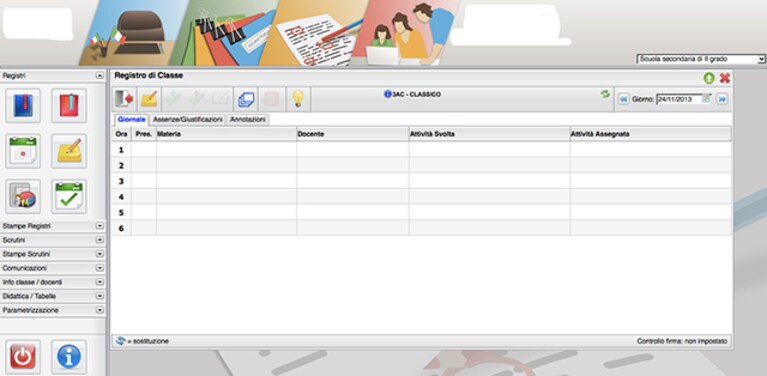This screenshot has width=767, height=376.
Task: Expand the Stampe Registri section
Action: [x=100, y=226]
